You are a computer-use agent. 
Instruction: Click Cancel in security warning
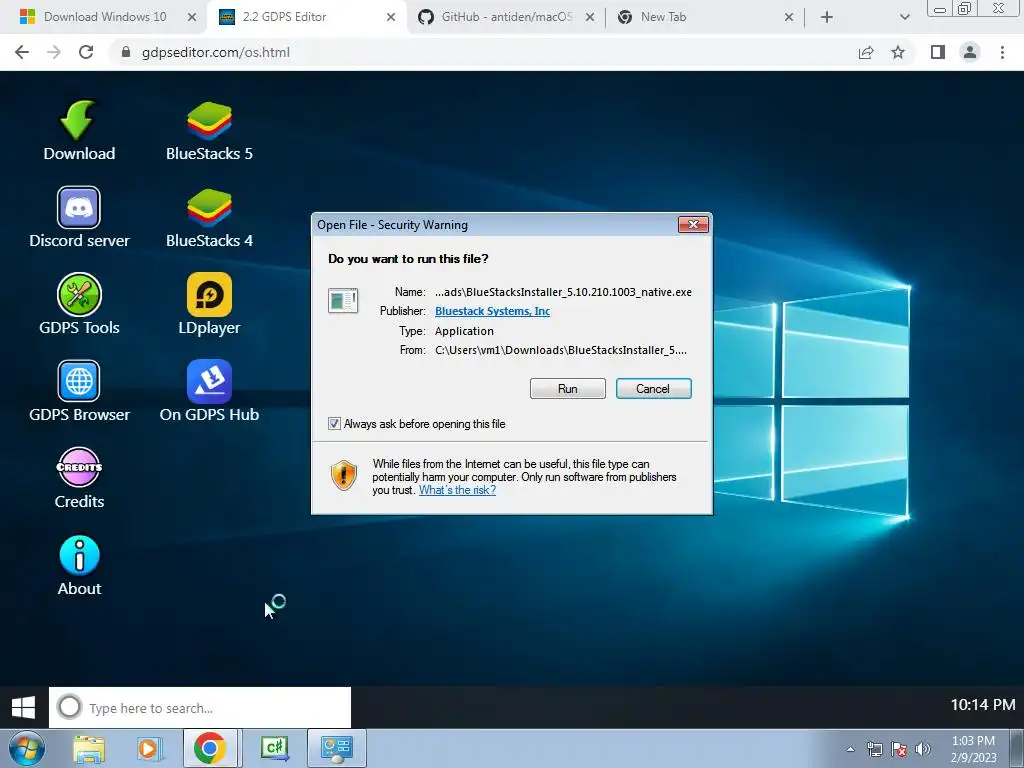click(x=653, y=389)
